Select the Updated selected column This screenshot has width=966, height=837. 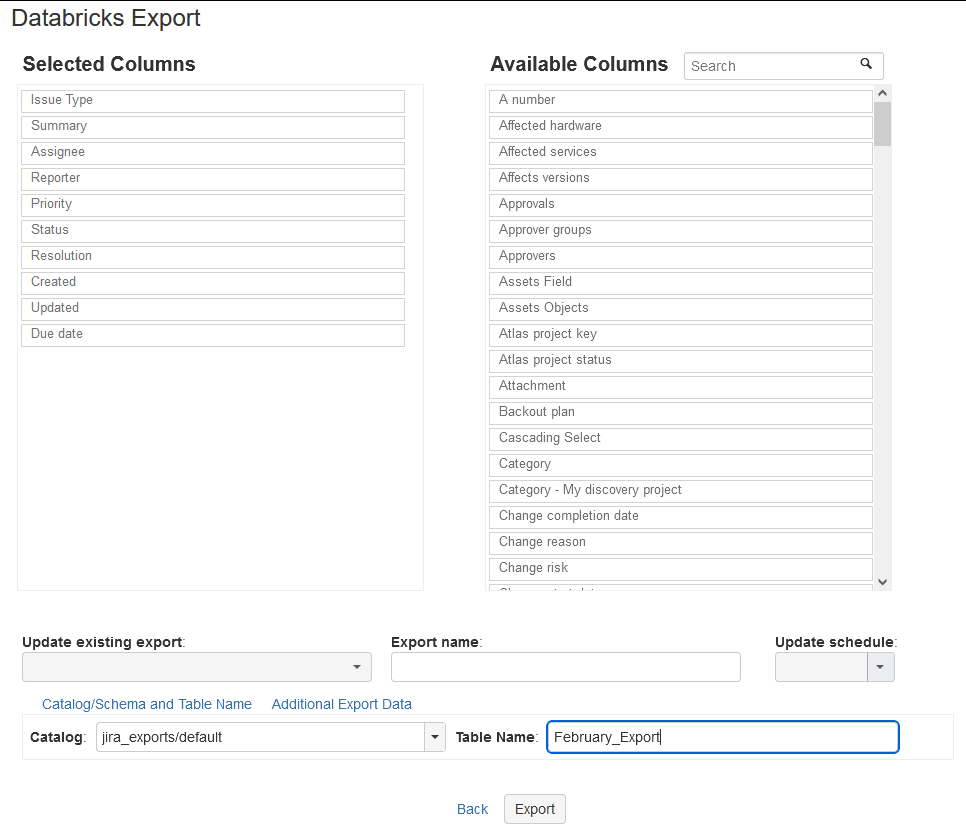(213, 309)
